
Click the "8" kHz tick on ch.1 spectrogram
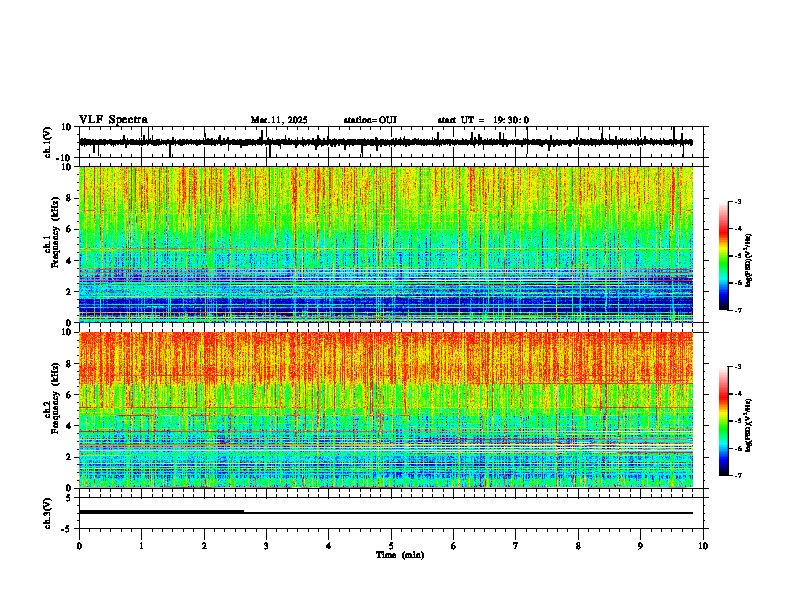[x=69, y=198]
